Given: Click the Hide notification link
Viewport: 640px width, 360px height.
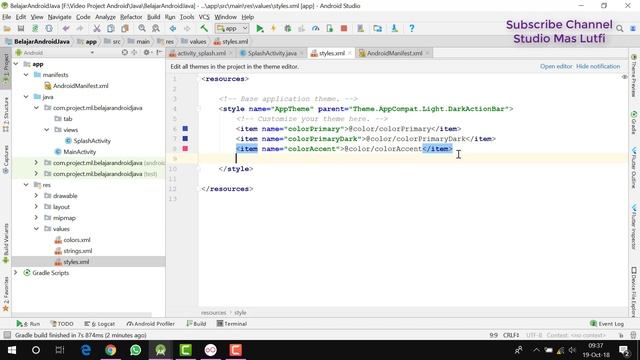Looking at the screenshot, I should [598, 66].
